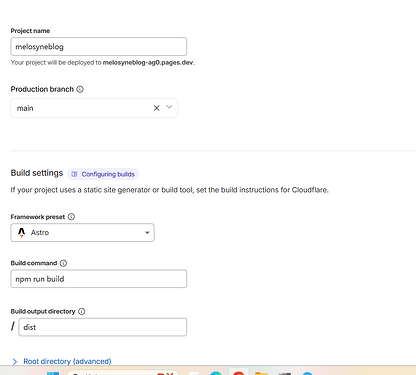The image size is (416, 375).
Task: Open the Framework preset Astro dropdown
Action: pos(82,232)
